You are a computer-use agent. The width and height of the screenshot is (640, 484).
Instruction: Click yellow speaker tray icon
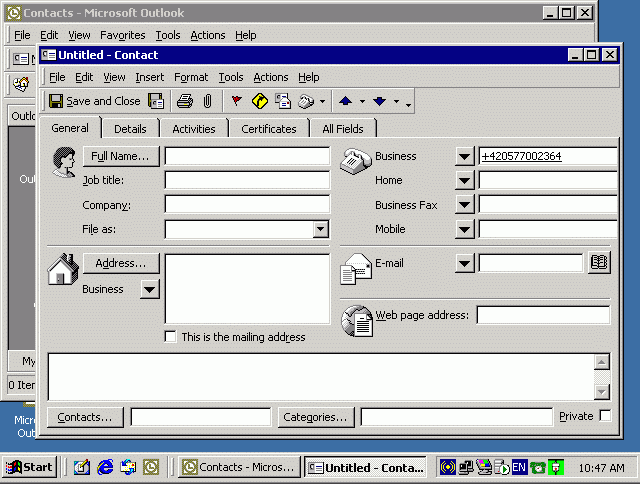point(448,467)
